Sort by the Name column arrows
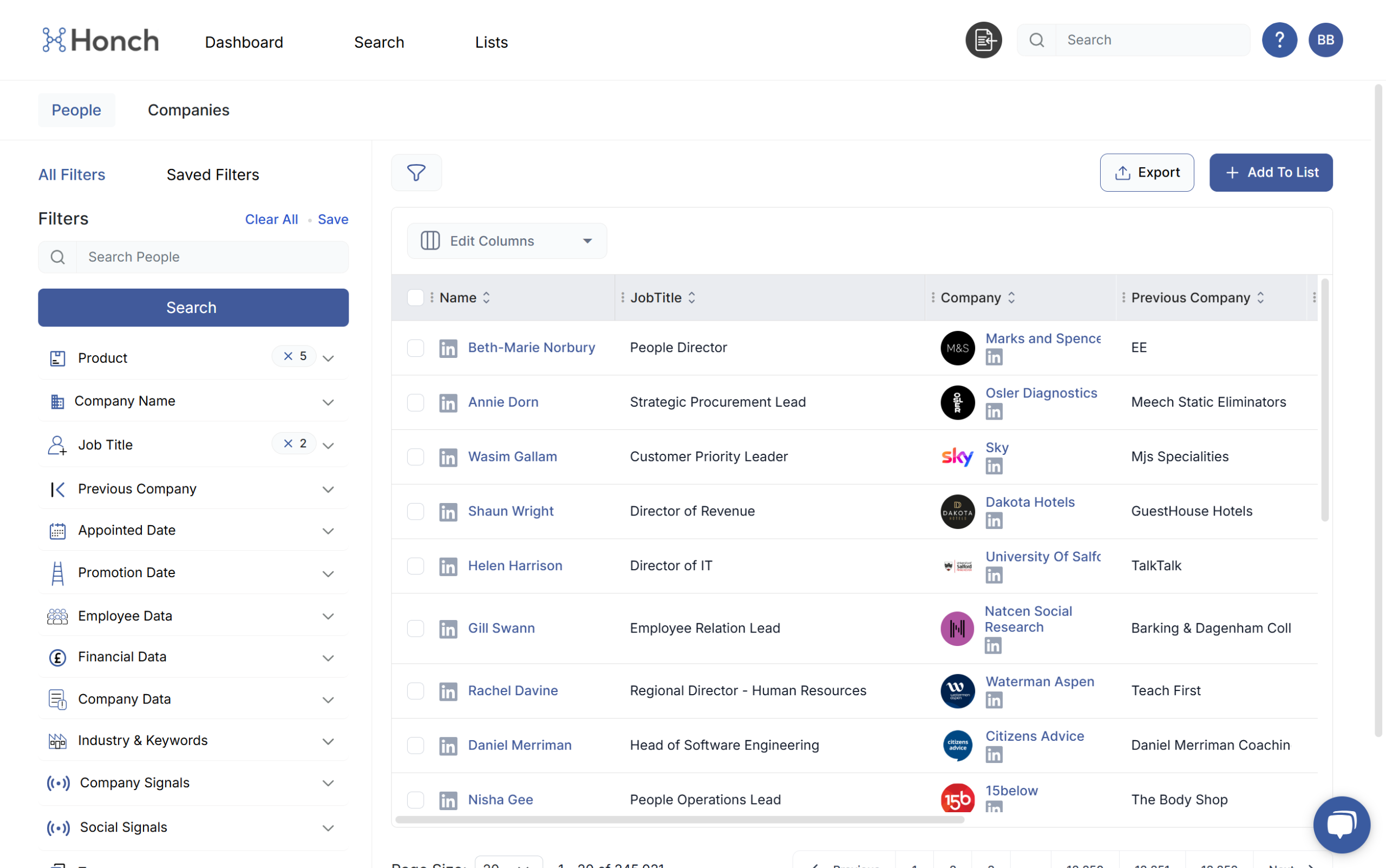The height and width of the screenshot is (868, 1386). click(x=486, y=297)
